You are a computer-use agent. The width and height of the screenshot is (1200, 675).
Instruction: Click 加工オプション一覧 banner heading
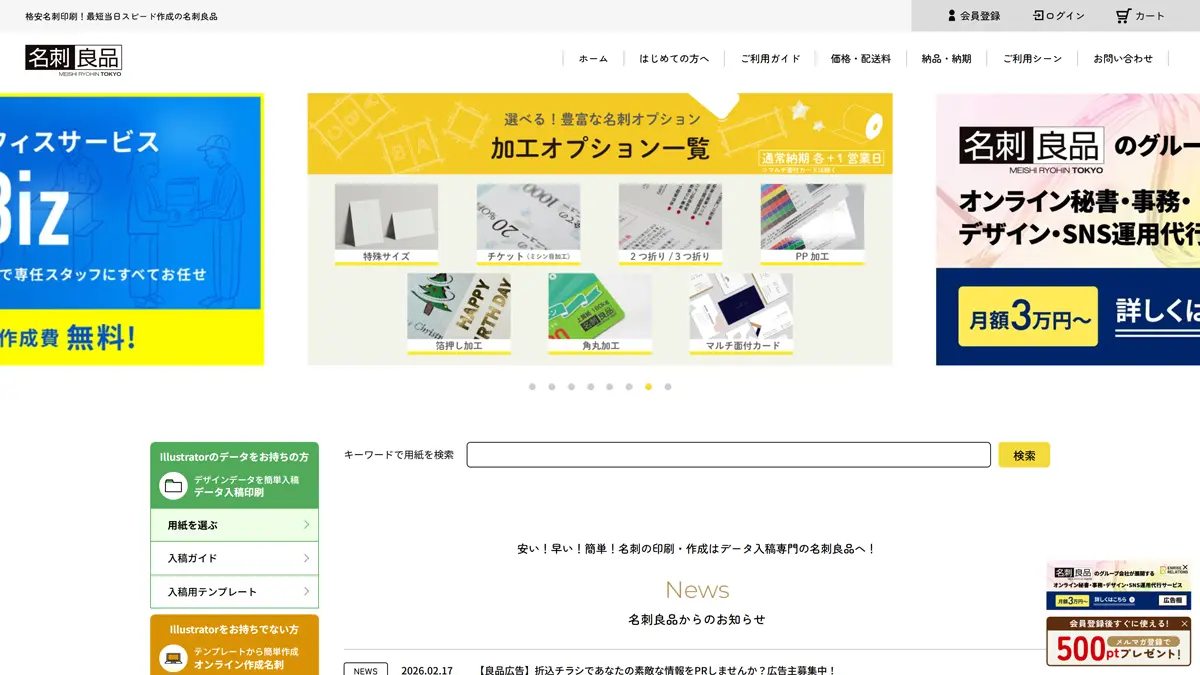pyautogui.click(x=600, y=149)
